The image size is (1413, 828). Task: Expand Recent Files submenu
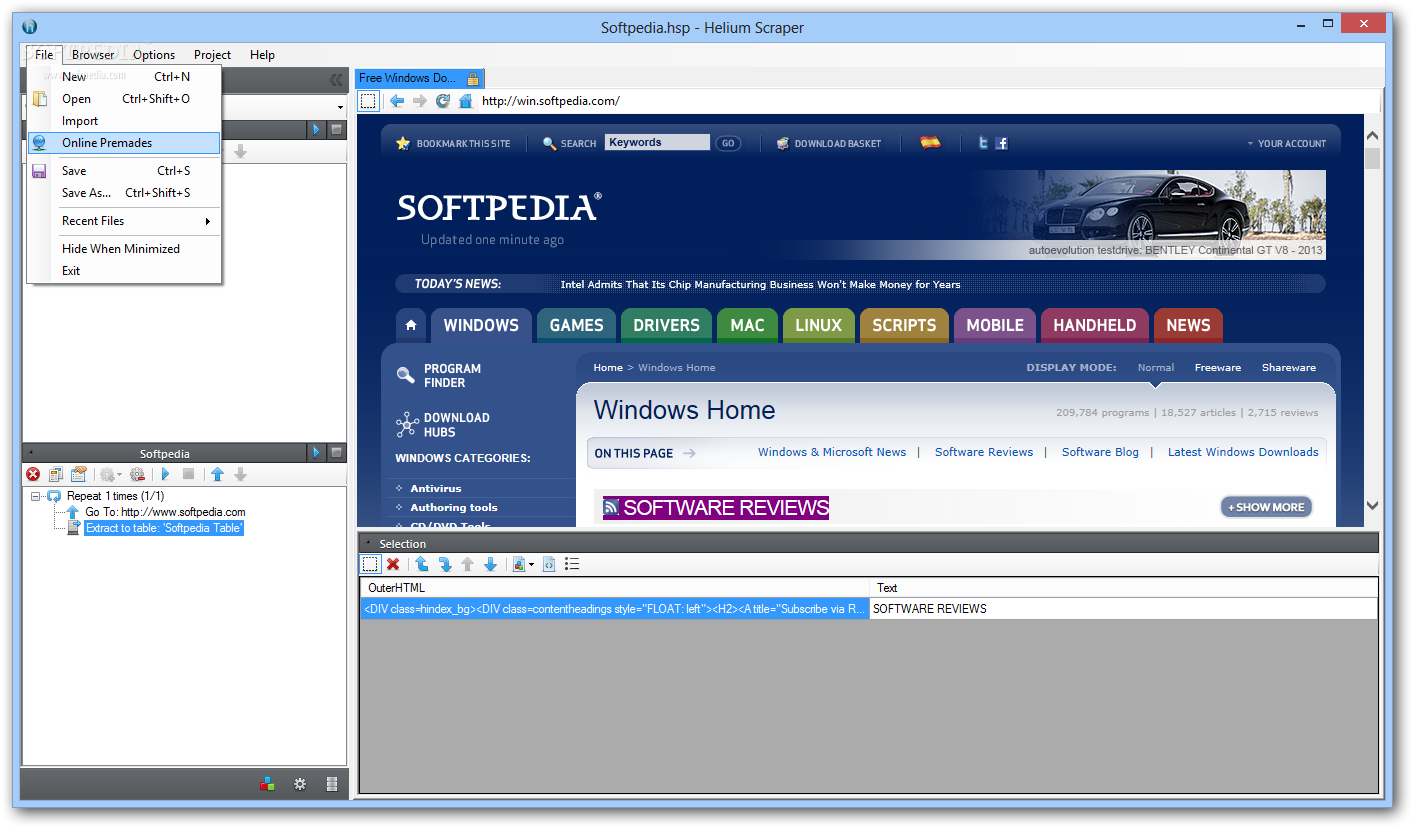(124, 221)
